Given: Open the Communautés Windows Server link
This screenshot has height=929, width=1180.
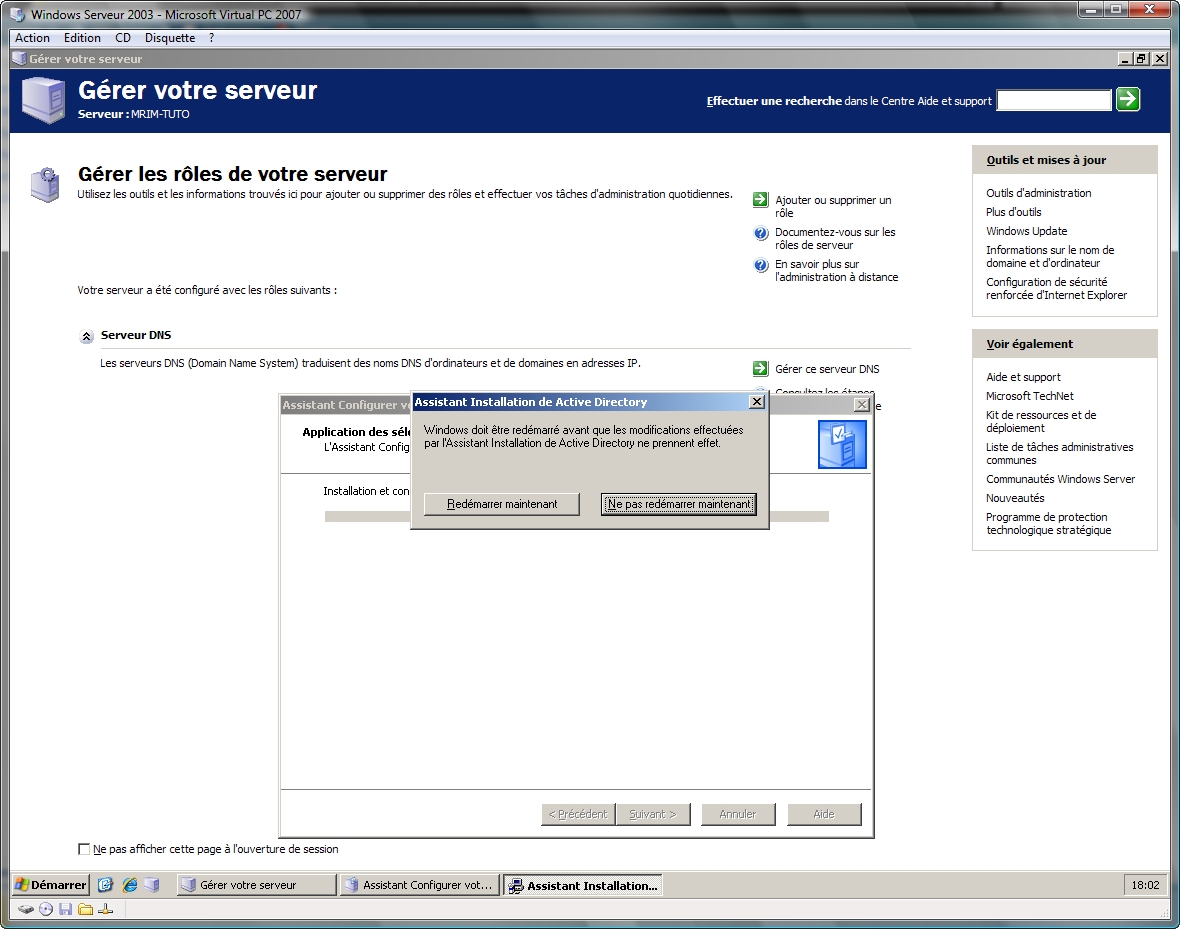Looking at the screenshot, I should (x=1060, y=480).
